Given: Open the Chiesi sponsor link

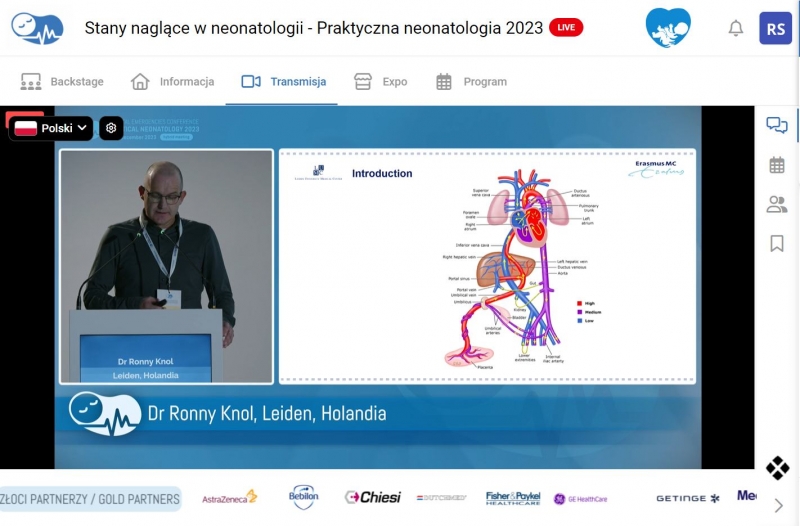Looking at the screenshot, I should pos(372,497).
